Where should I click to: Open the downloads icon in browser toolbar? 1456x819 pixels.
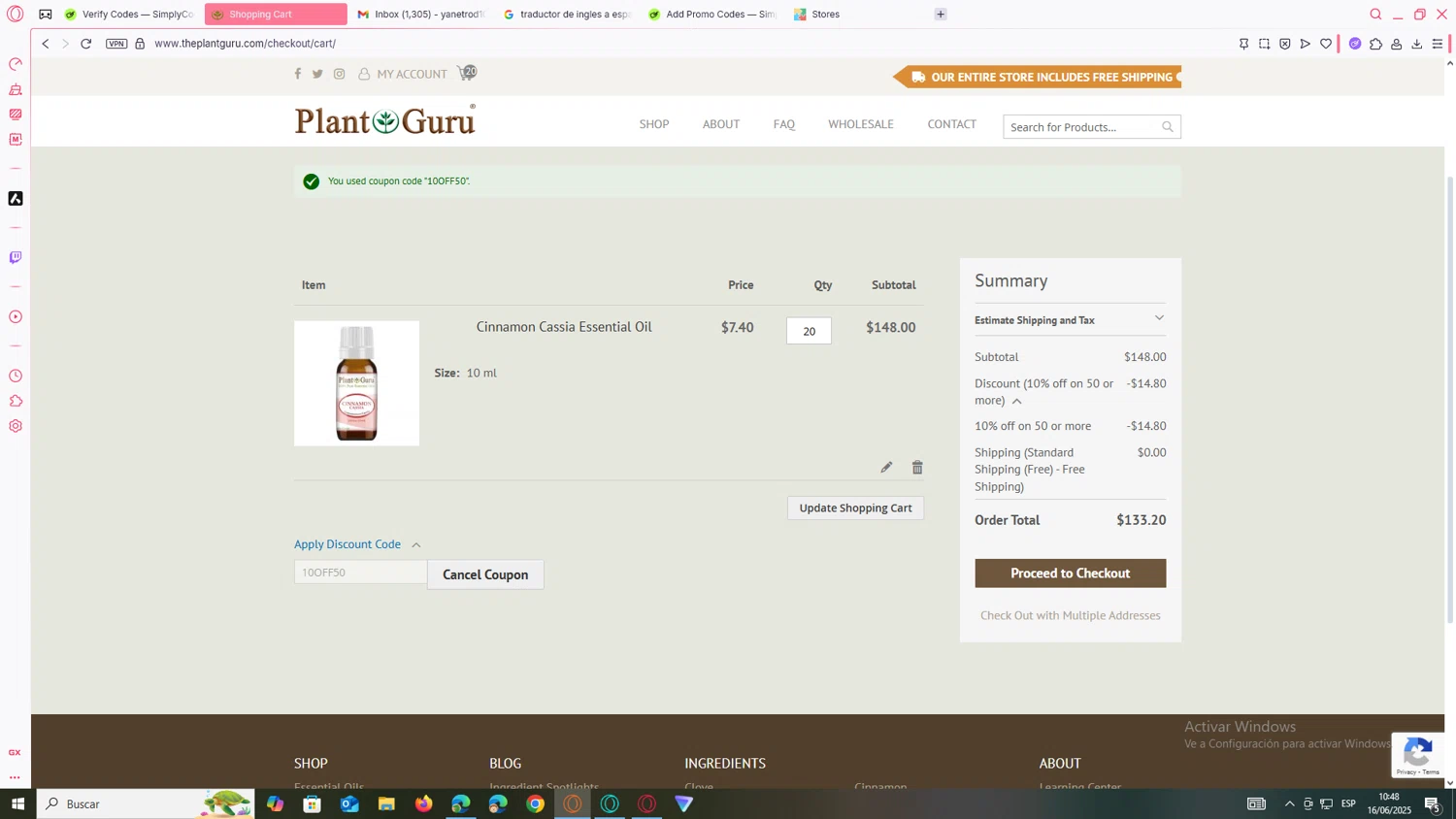click(1417, 44)
